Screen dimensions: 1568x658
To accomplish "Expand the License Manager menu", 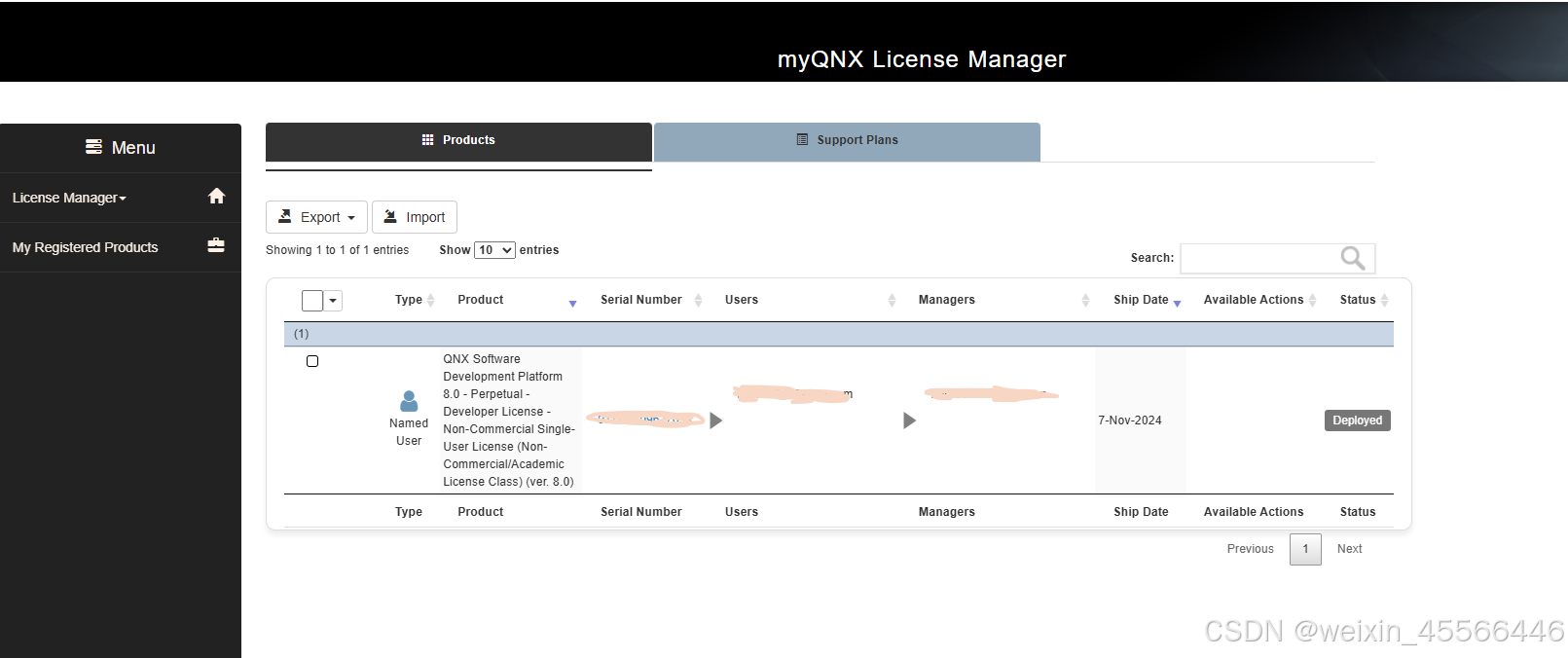I will coord(69,198).
